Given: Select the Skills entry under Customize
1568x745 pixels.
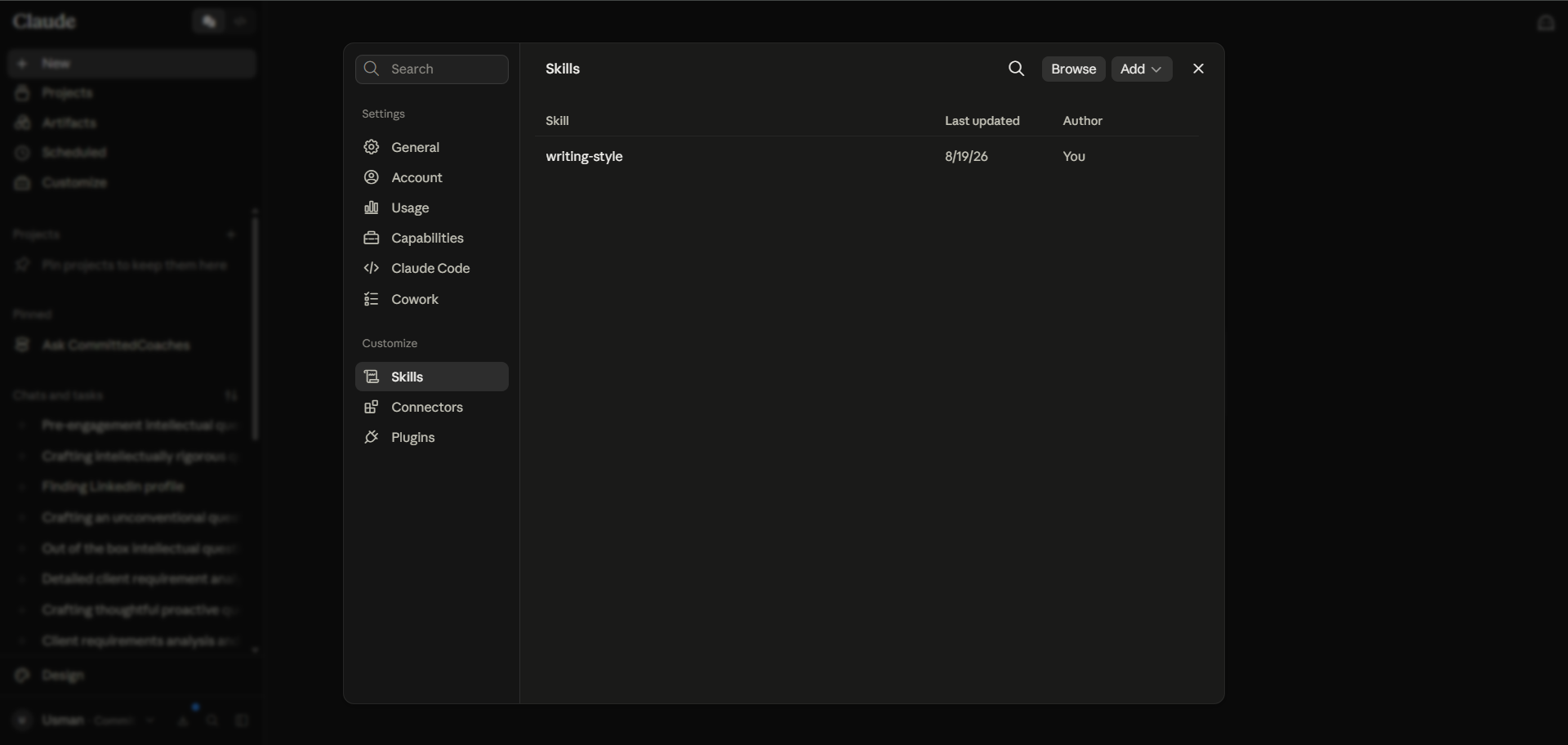Looking at the screenshot, I should pos(431,377).
